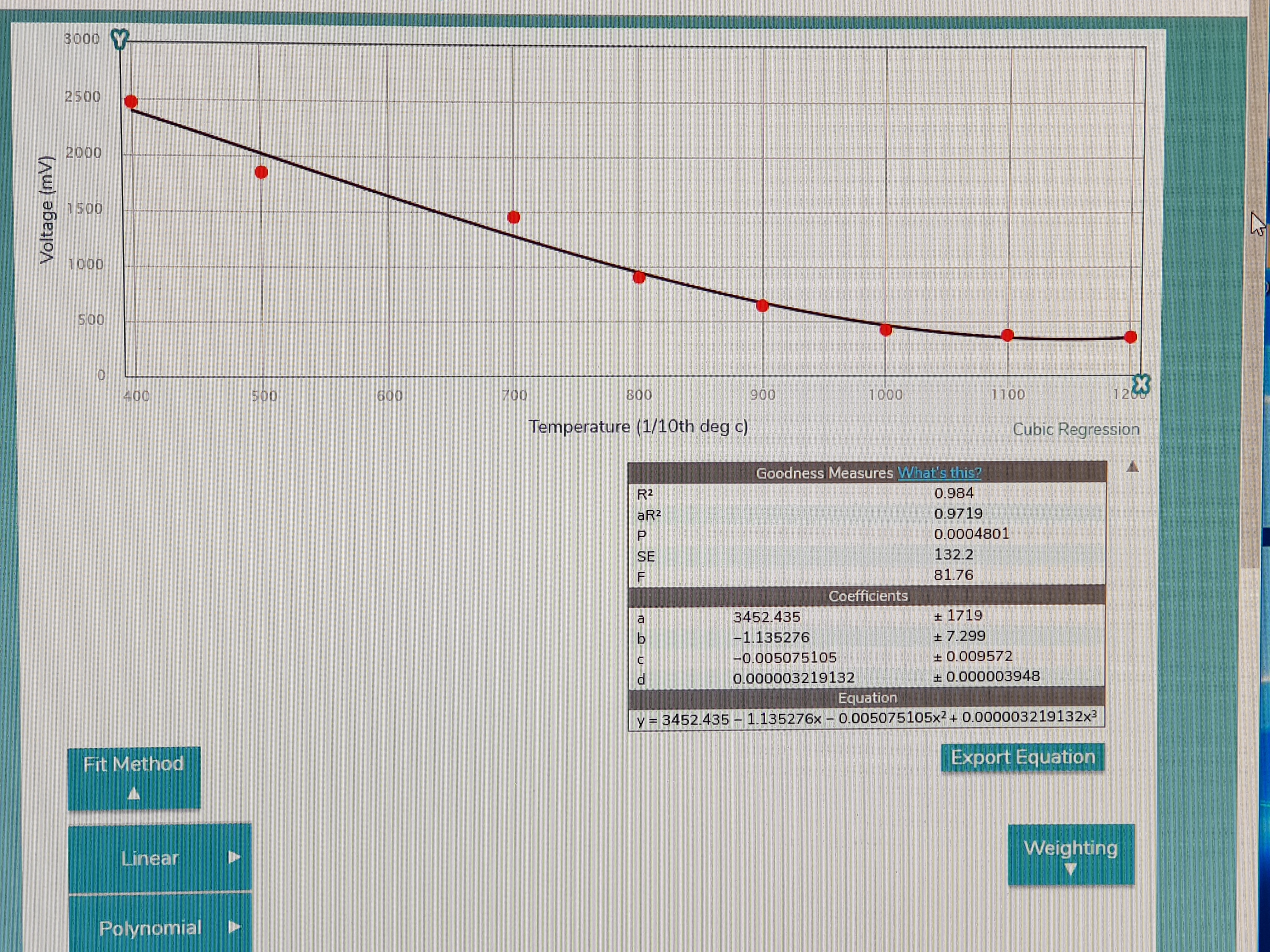The width and height of the screenshot is (1270, 952).
Task: Select the red data point at temperature 900
Action: [763, 306]
